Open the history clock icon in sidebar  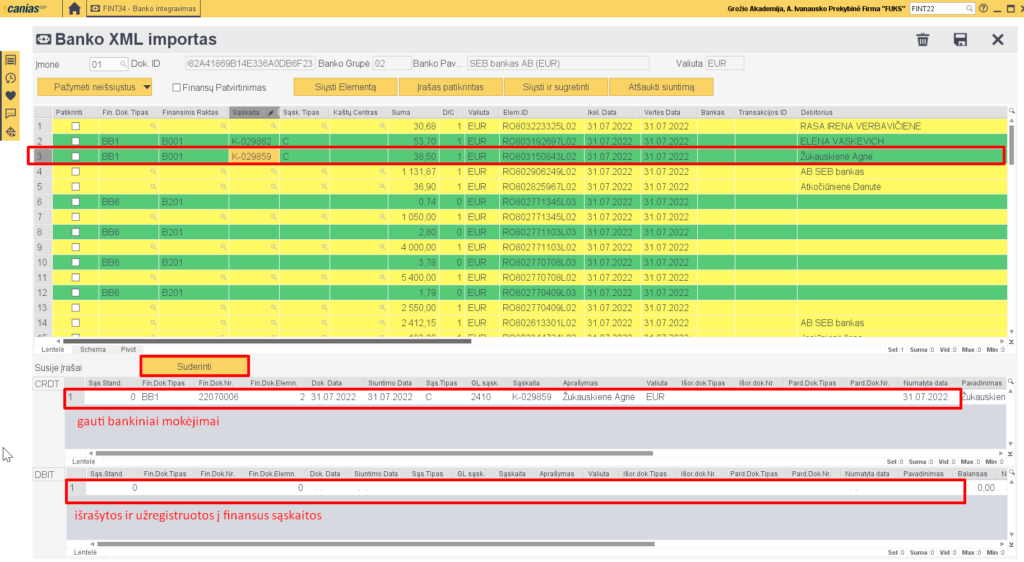11,77
